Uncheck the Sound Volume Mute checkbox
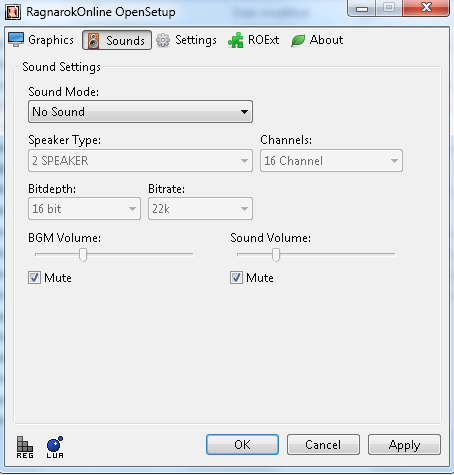The height and width of the screenshot is (475, 454). coord(236,277)
